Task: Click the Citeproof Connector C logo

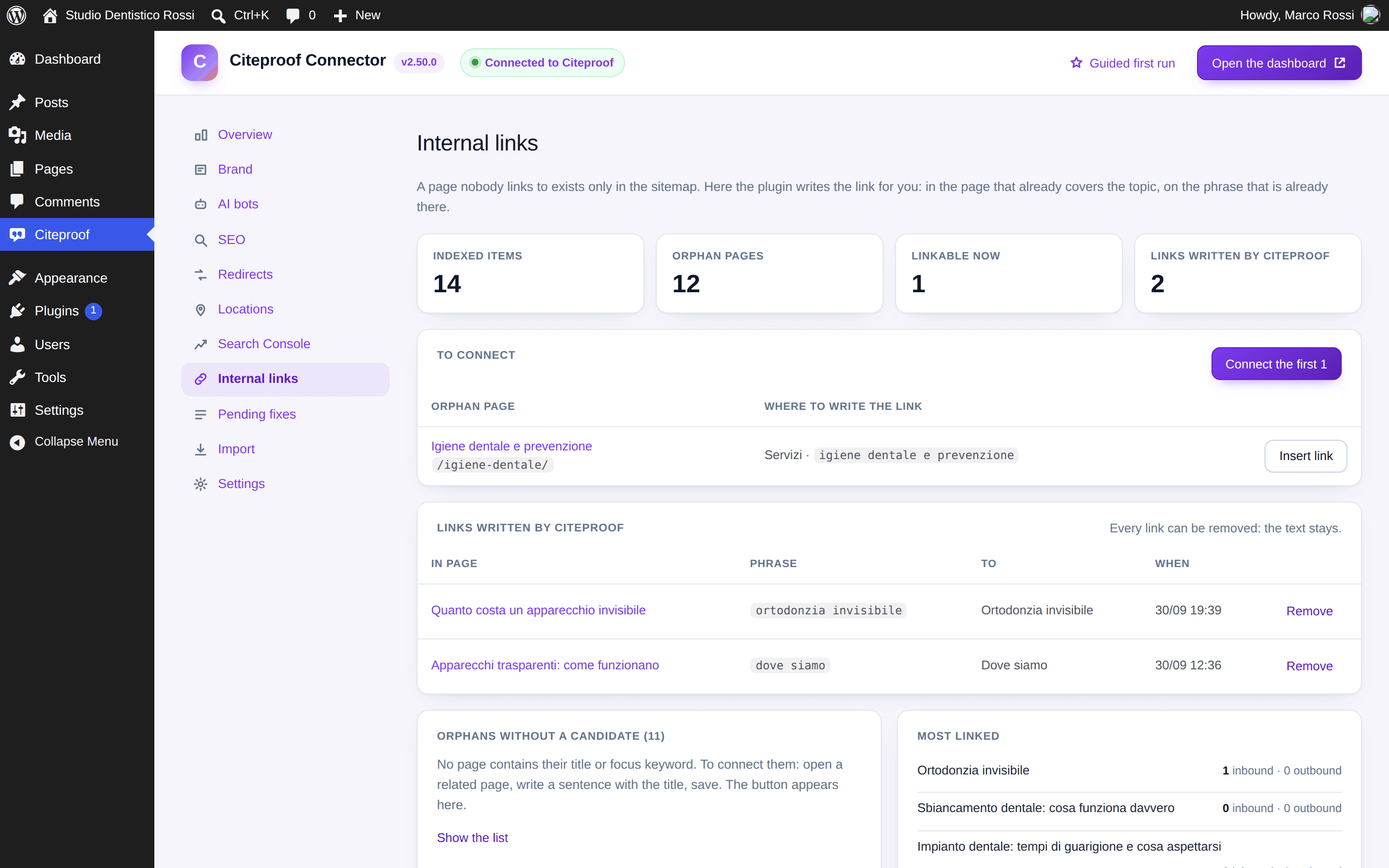Action: pos(200,62)
